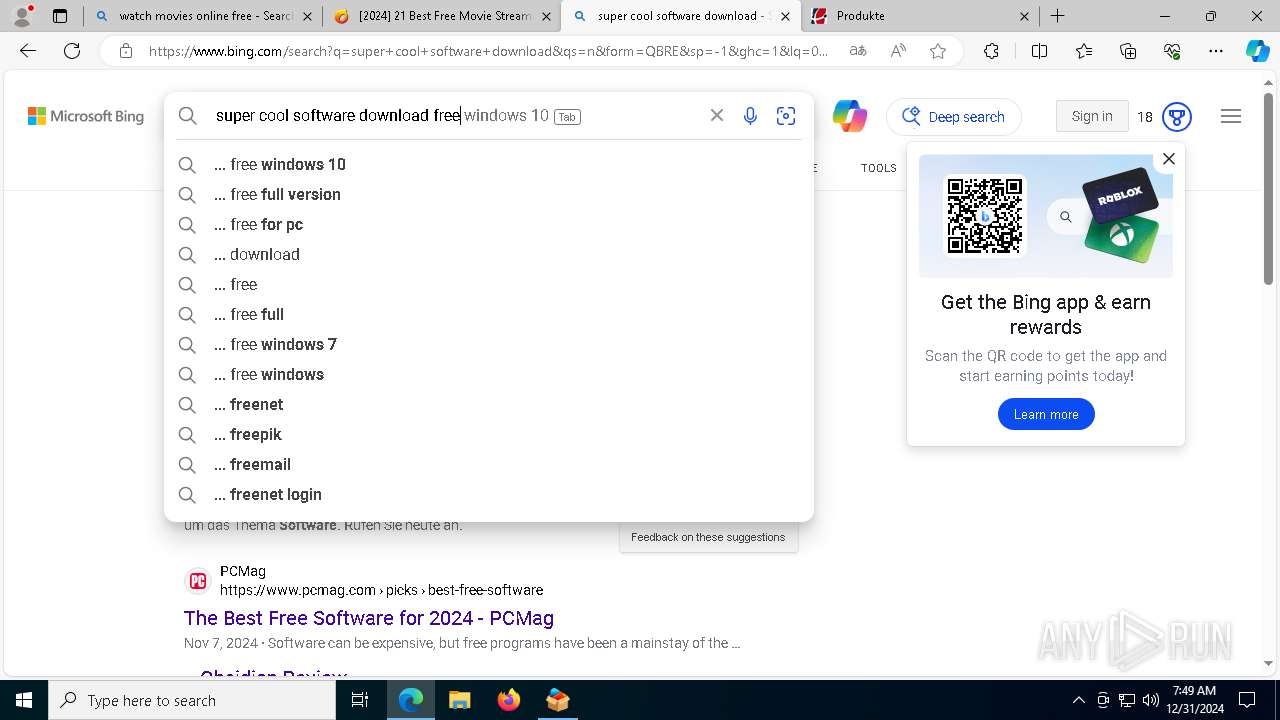1280x720 pixels.
Task: Open the Rewards trophy icon
Action: click(x=1177, y=117)
